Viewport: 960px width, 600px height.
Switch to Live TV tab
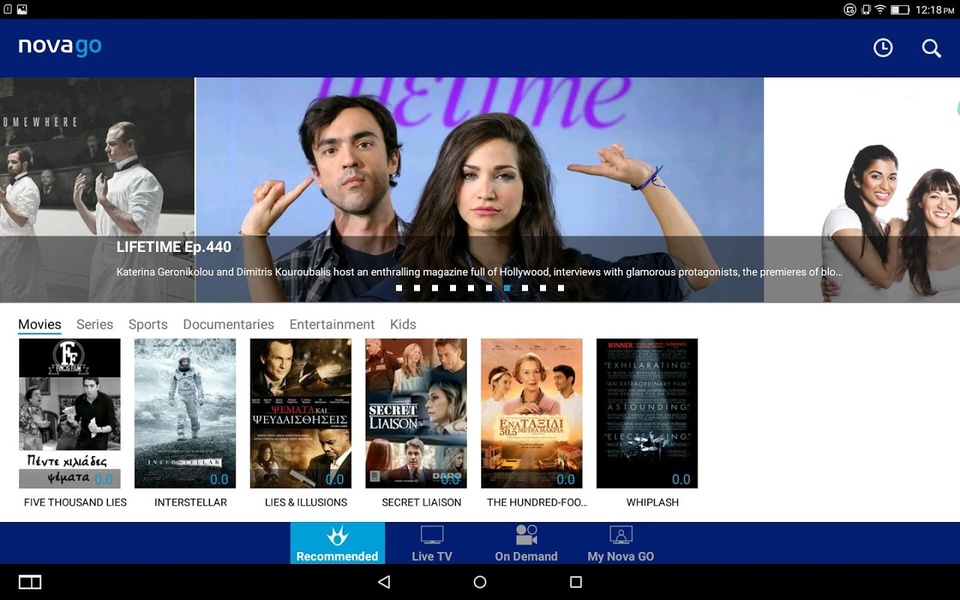[432, 543]
